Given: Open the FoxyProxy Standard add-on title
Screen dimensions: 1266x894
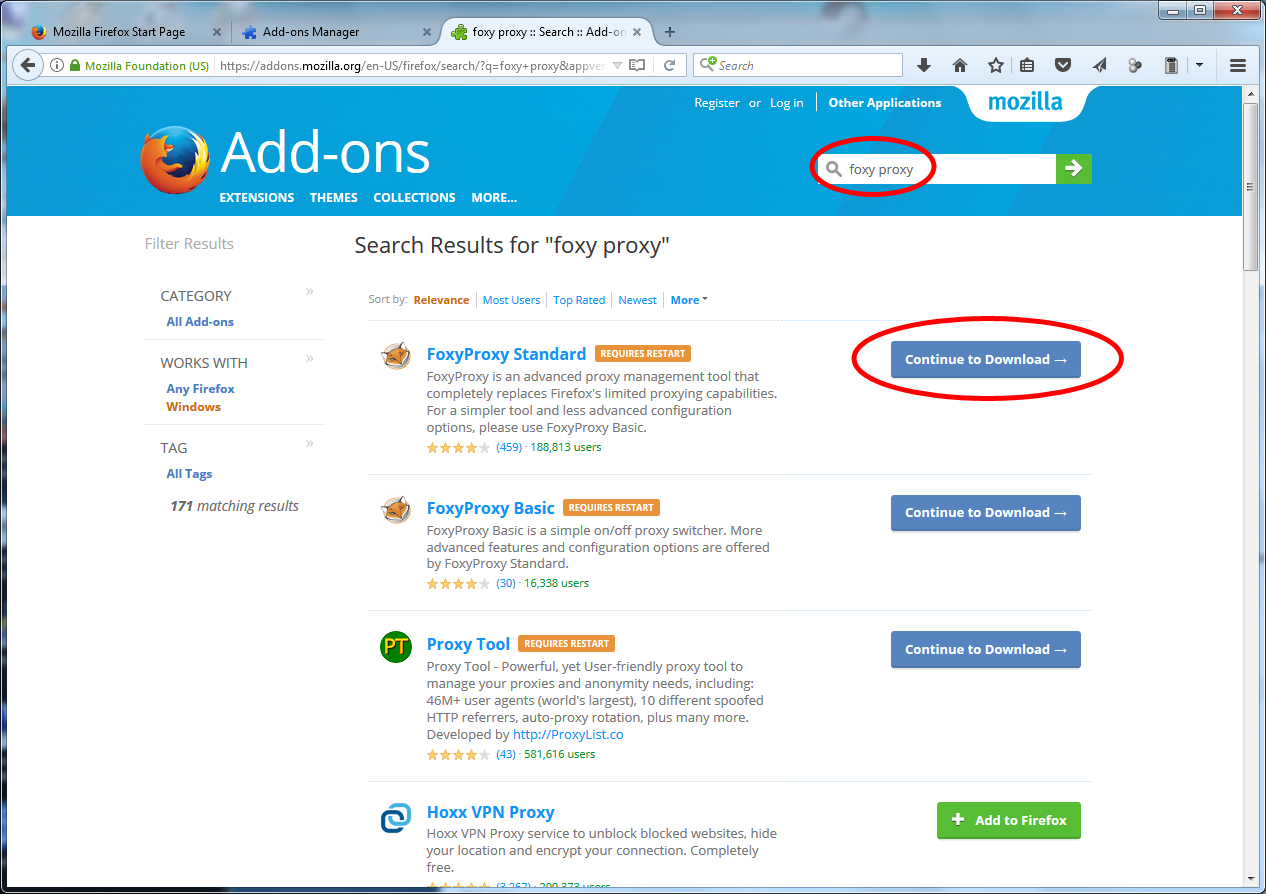Looking at the screenshot, I should point(506,354).
